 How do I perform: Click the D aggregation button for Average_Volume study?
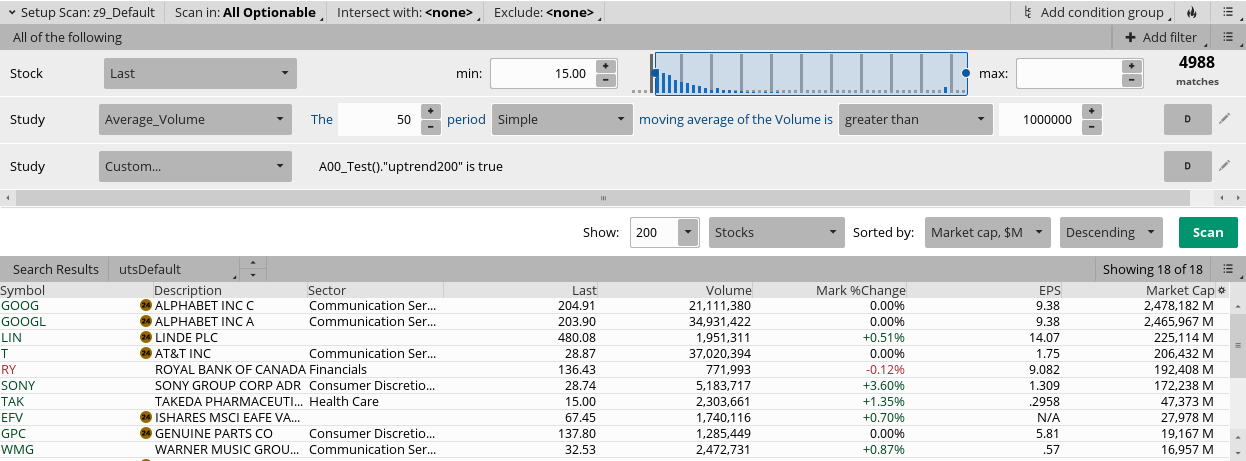tap(1188, 119)
